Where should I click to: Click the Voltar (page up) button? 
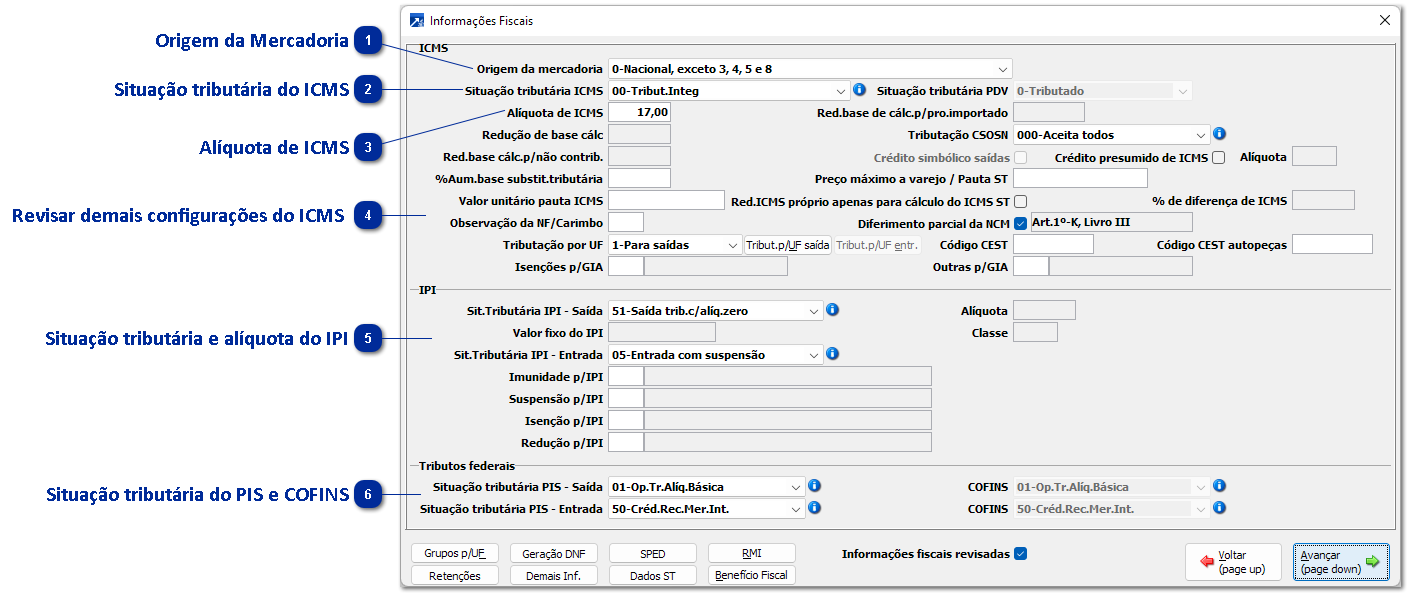pos(1232,562)
